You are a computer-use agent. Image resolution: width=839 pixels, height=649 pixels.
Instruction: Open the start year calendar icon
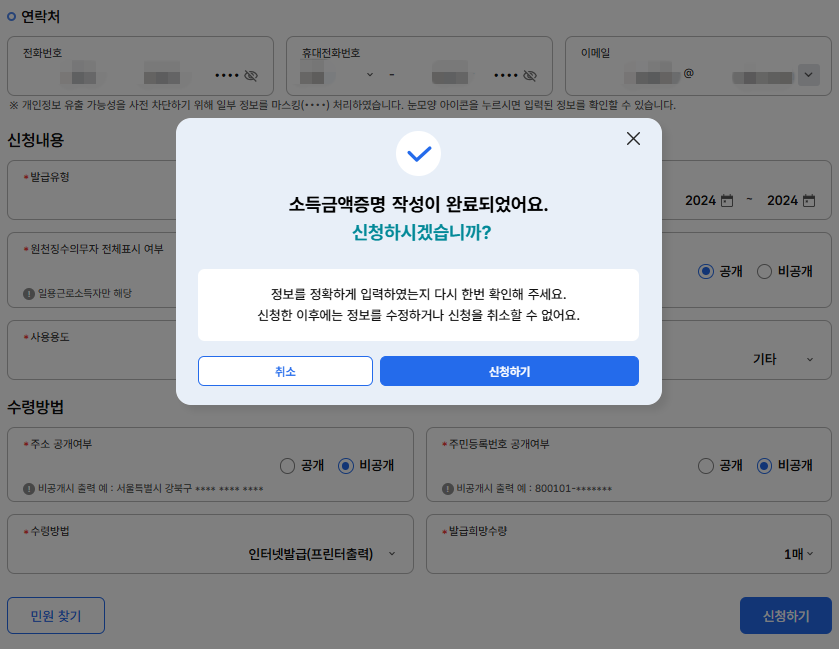727,200
